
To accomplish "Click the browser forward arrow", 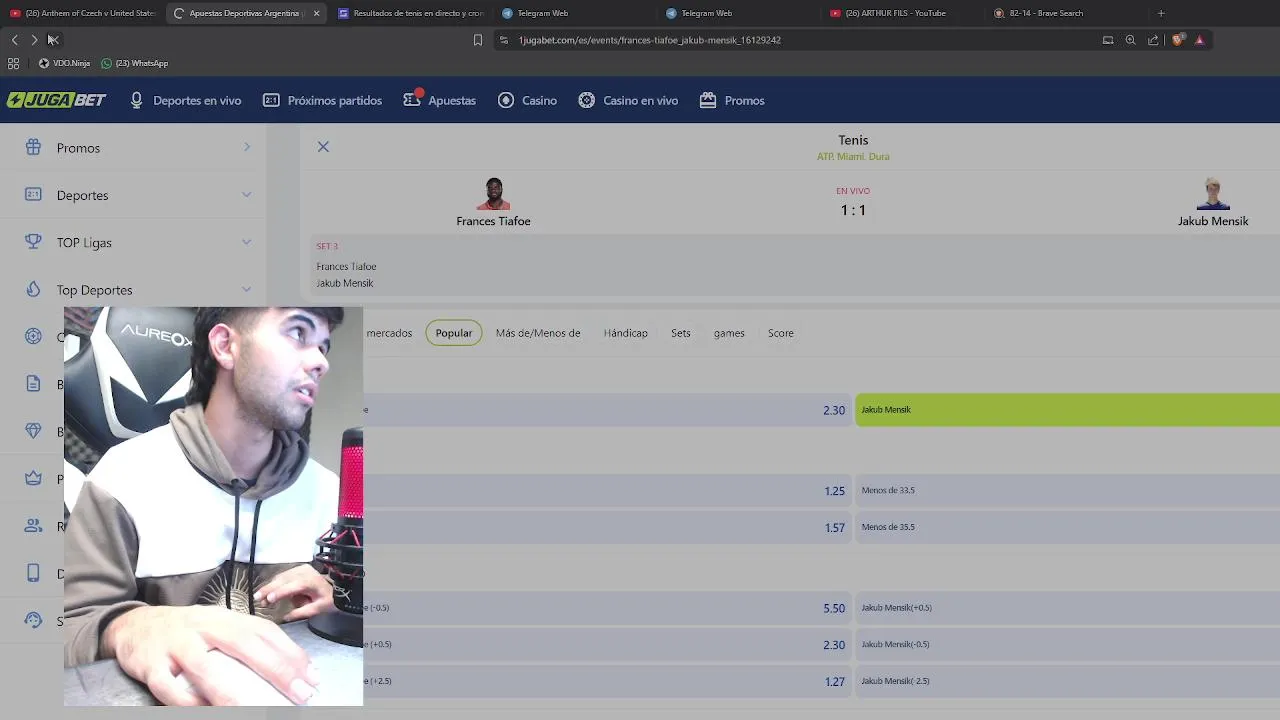I will [34, 40].
